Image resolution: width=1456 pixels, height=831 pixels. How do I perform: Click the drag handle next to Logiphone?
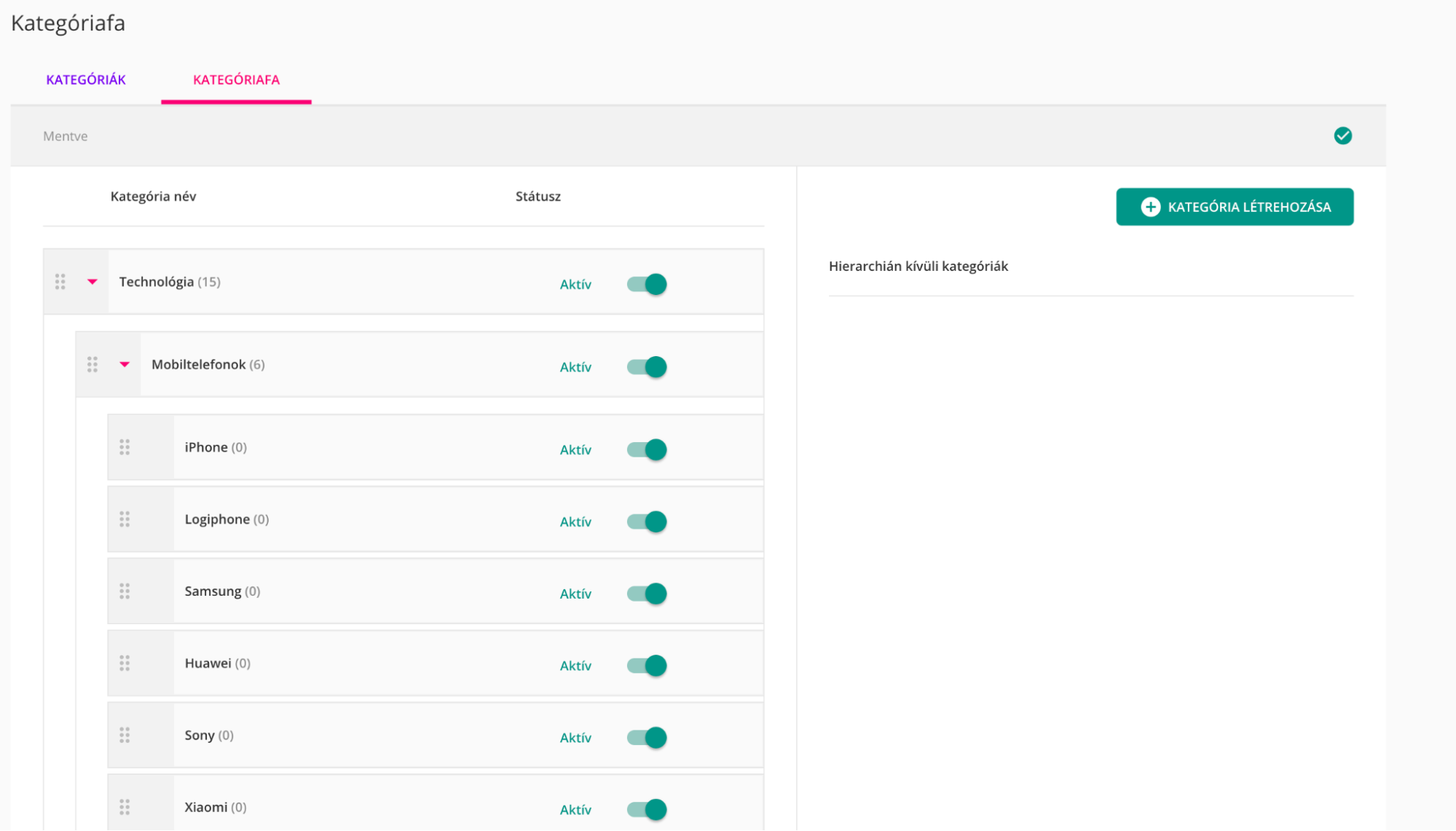tap(125, 519)
